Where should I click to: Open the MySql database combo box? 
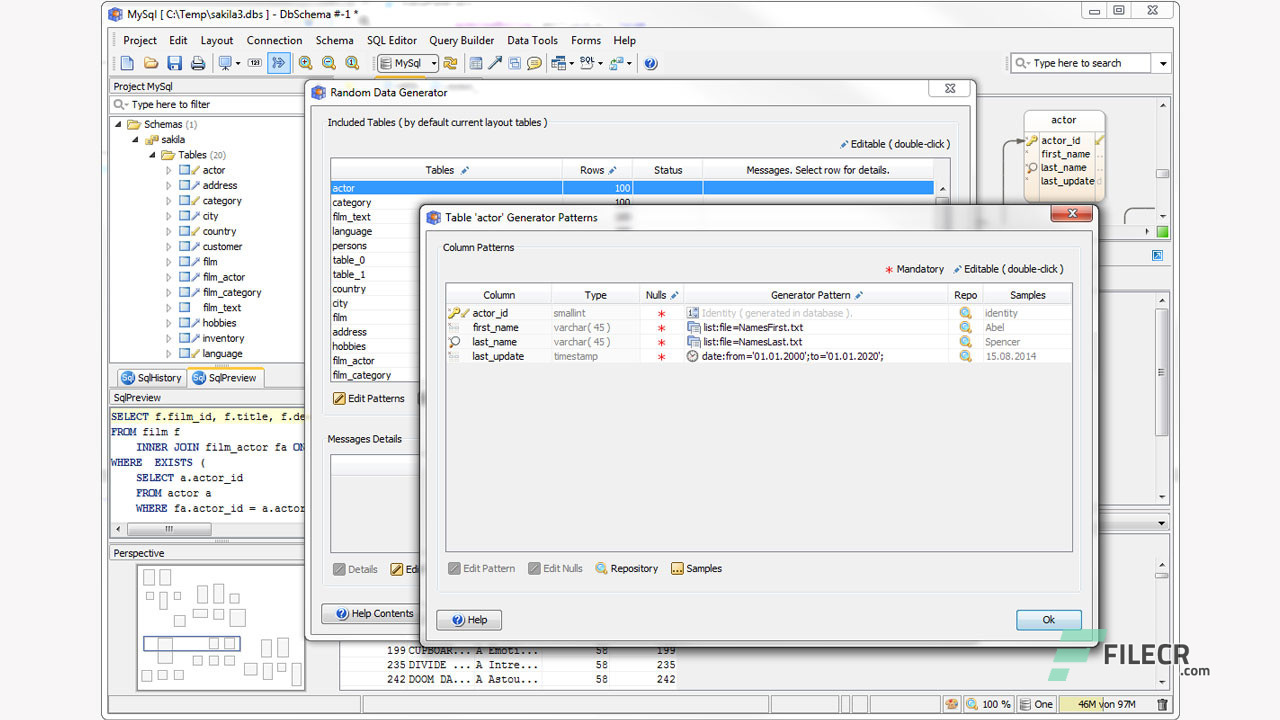click(408, 63)
